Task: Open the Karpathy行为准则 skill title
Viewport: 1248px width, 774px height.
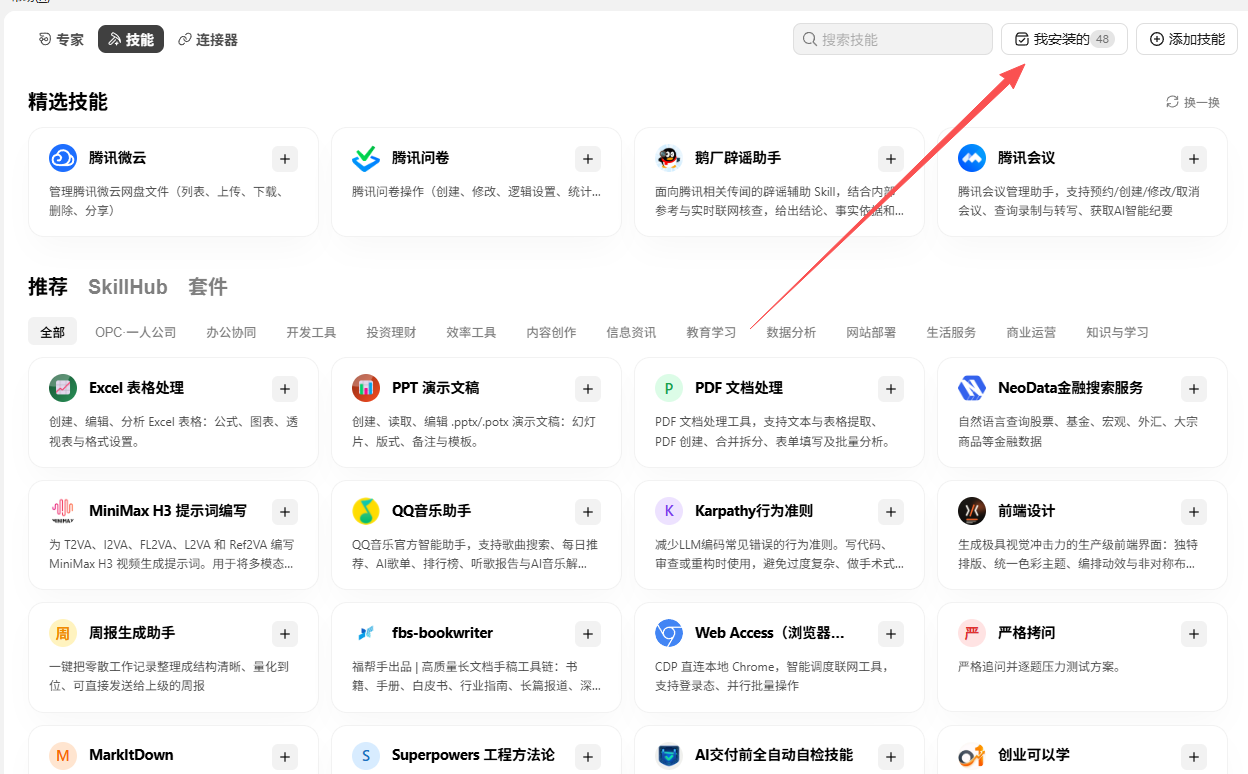Action: [754, 511]
